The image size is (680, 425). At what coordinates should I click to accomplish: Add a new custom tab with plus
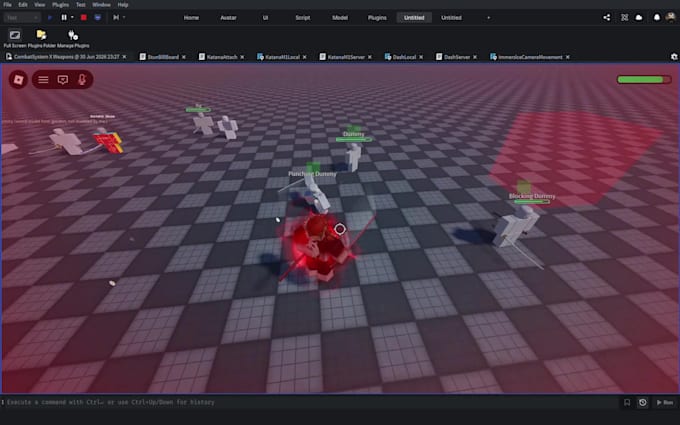click(x=488, y=18)
